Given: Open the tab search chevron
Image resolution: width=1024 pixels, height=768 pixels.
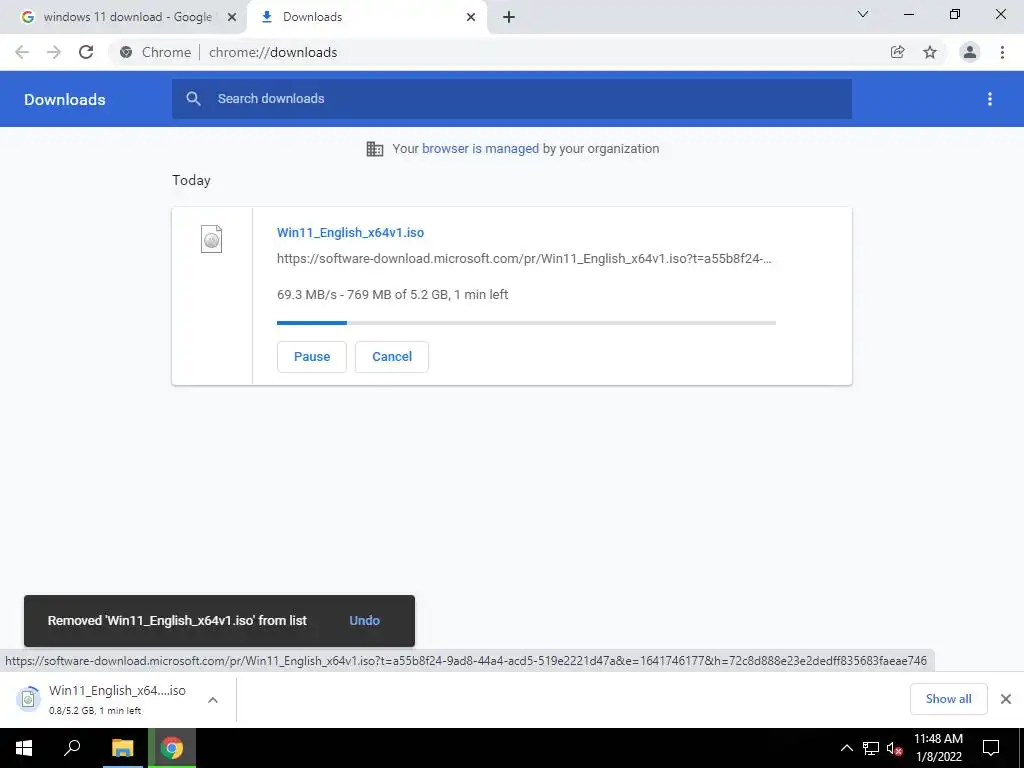Looking at the screenshot, I should 863,14.
